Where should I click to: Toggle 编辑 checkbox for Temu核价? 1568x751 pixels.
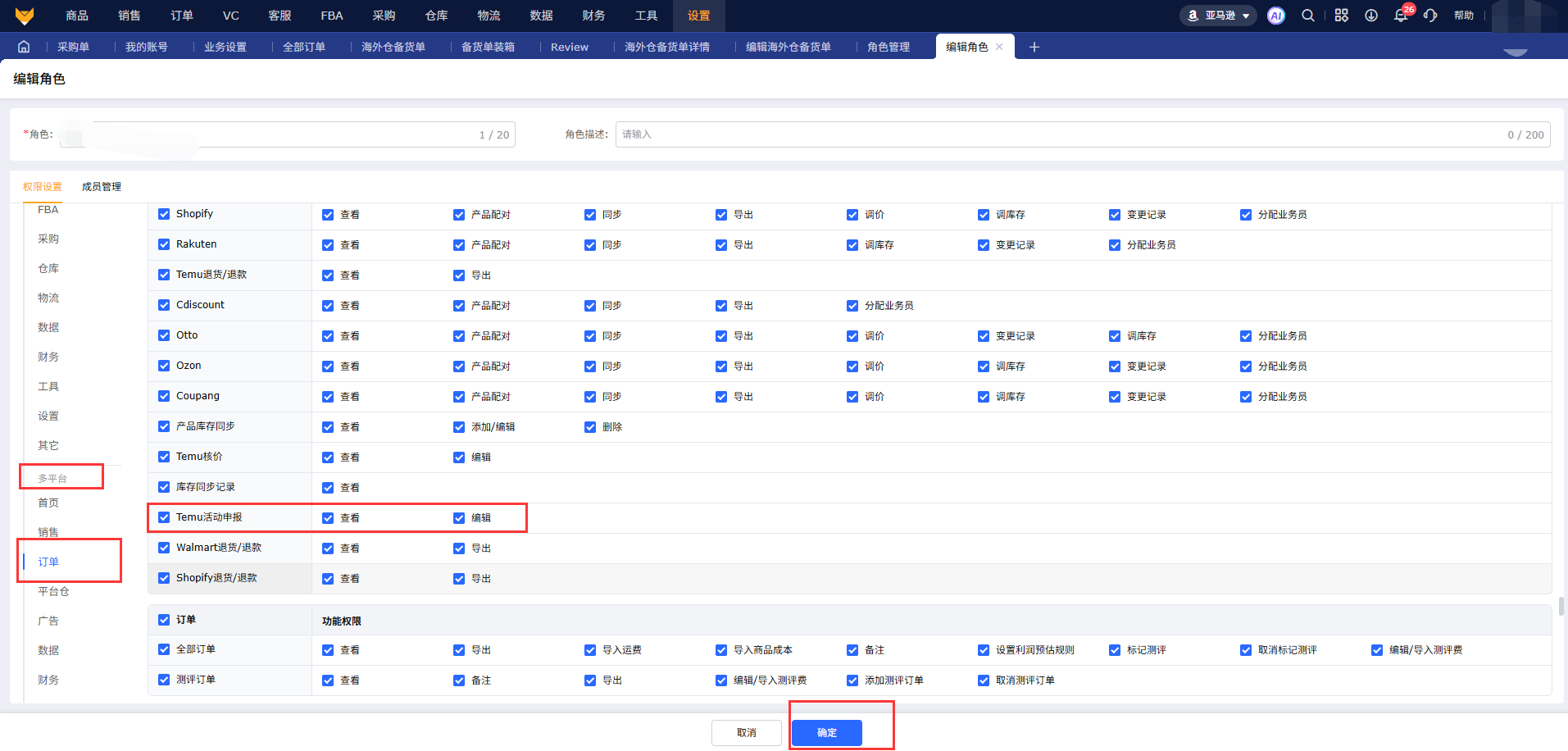click(459, 457)
